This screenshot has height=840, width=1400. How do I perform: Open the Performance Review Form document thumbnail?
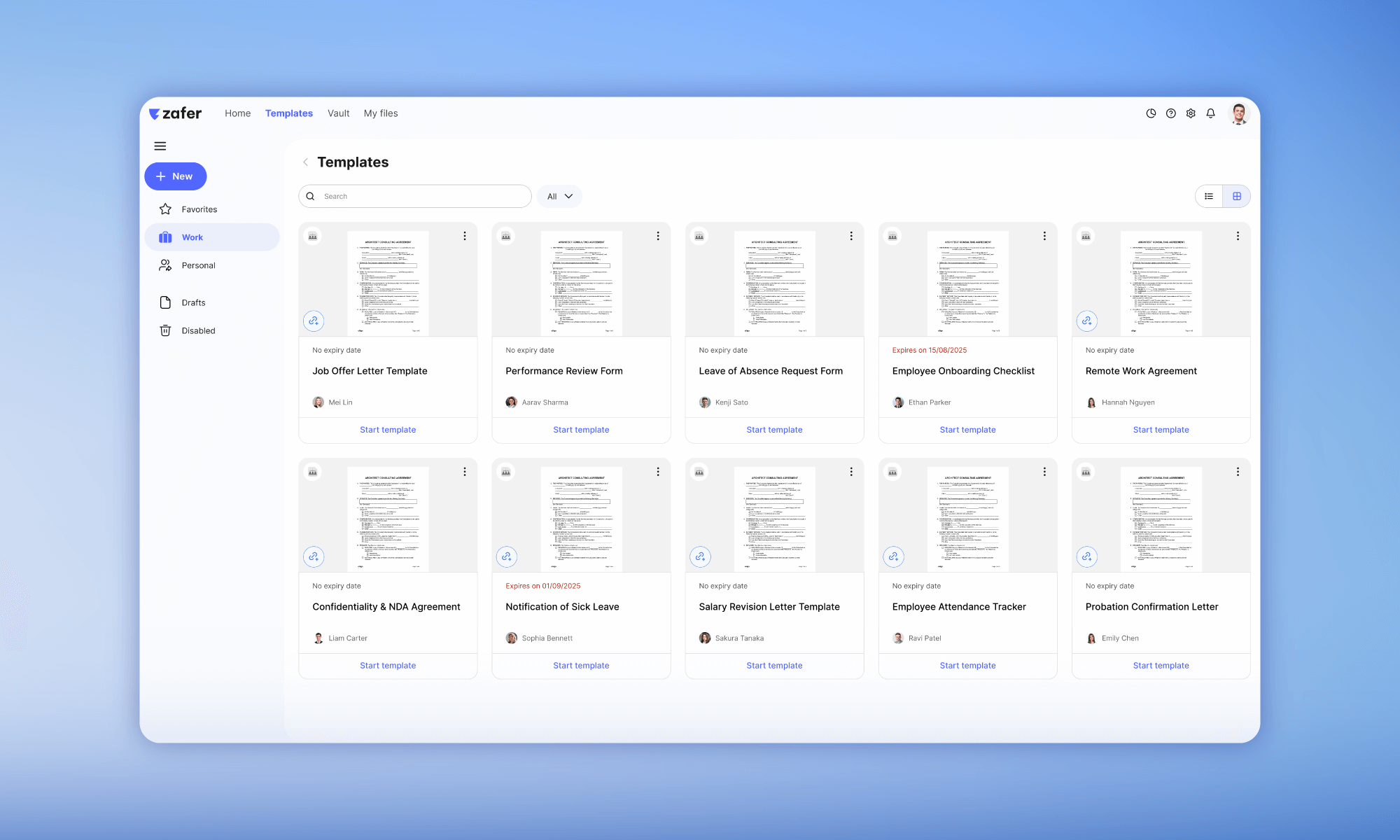pyautogui.click(x=581, y=283)
